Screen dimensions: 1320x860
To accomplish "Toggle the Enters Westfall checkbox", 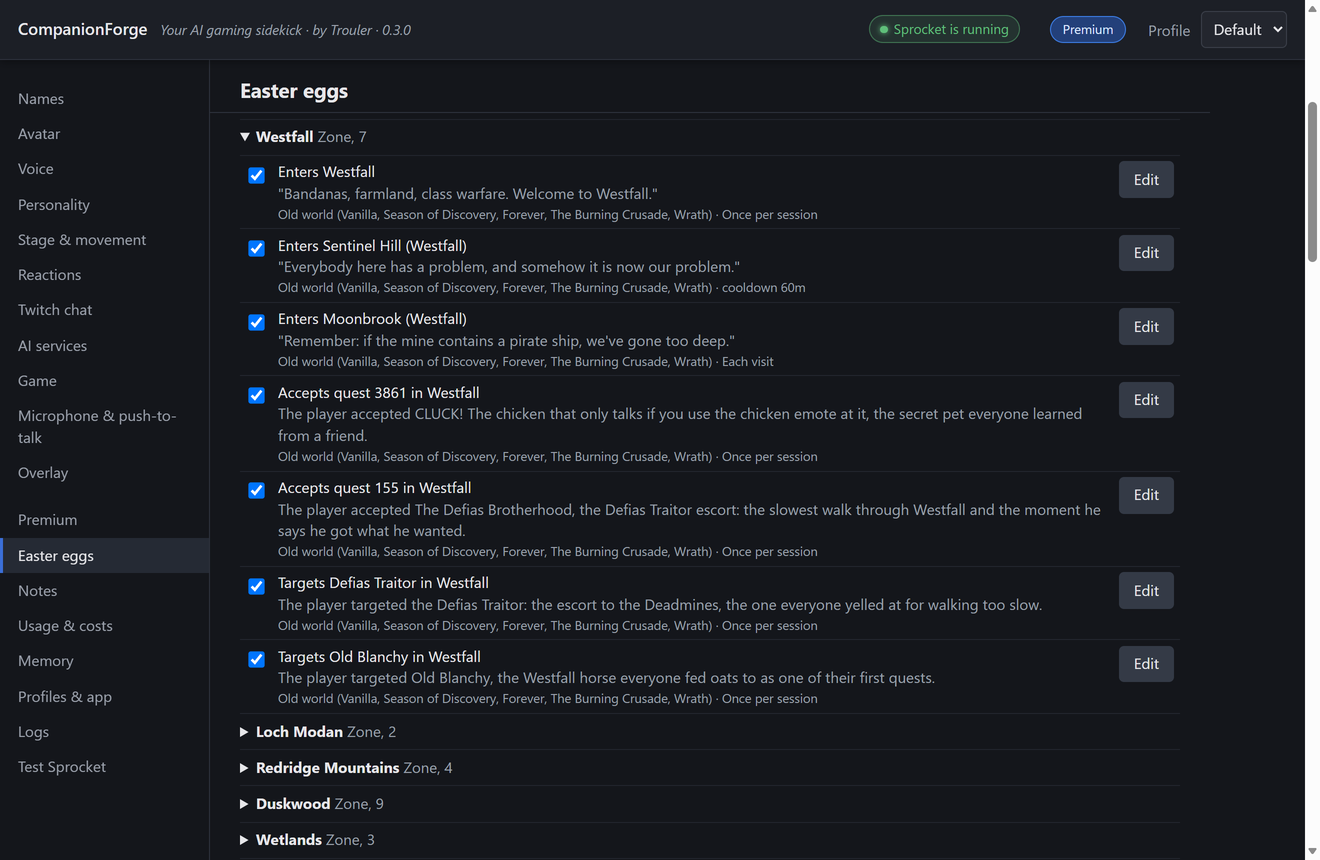I will (257, 175).
